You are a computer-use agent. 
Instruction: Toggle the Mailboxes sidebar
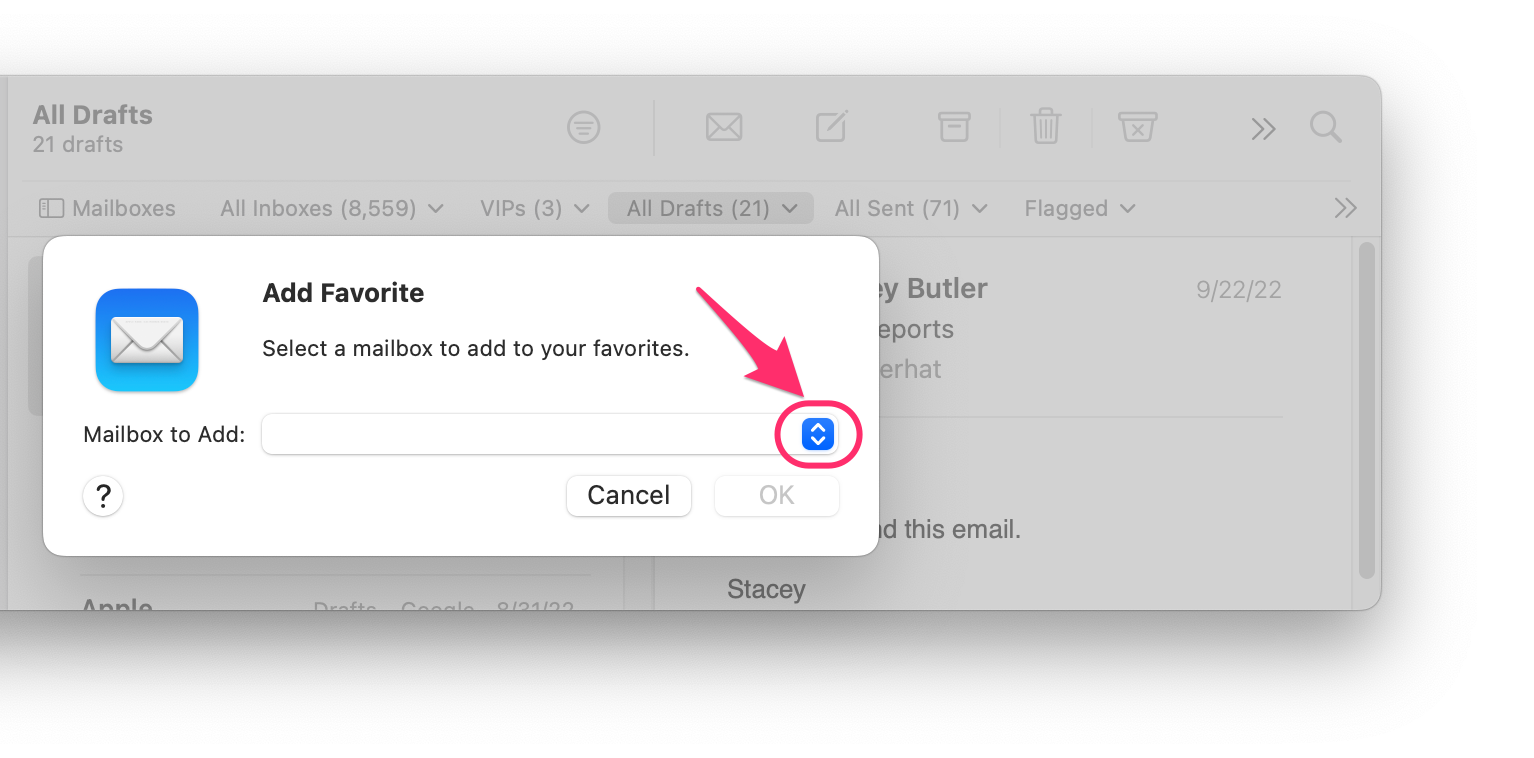[x=107, y=208]
